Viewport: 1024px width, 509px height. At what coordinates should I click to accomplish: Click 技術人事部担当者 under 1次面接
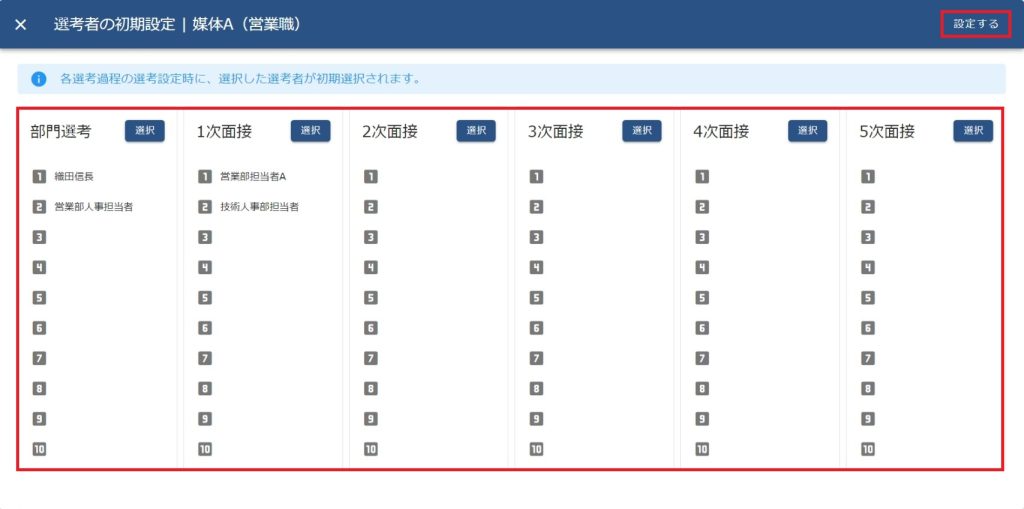click(x=260, y=207)
